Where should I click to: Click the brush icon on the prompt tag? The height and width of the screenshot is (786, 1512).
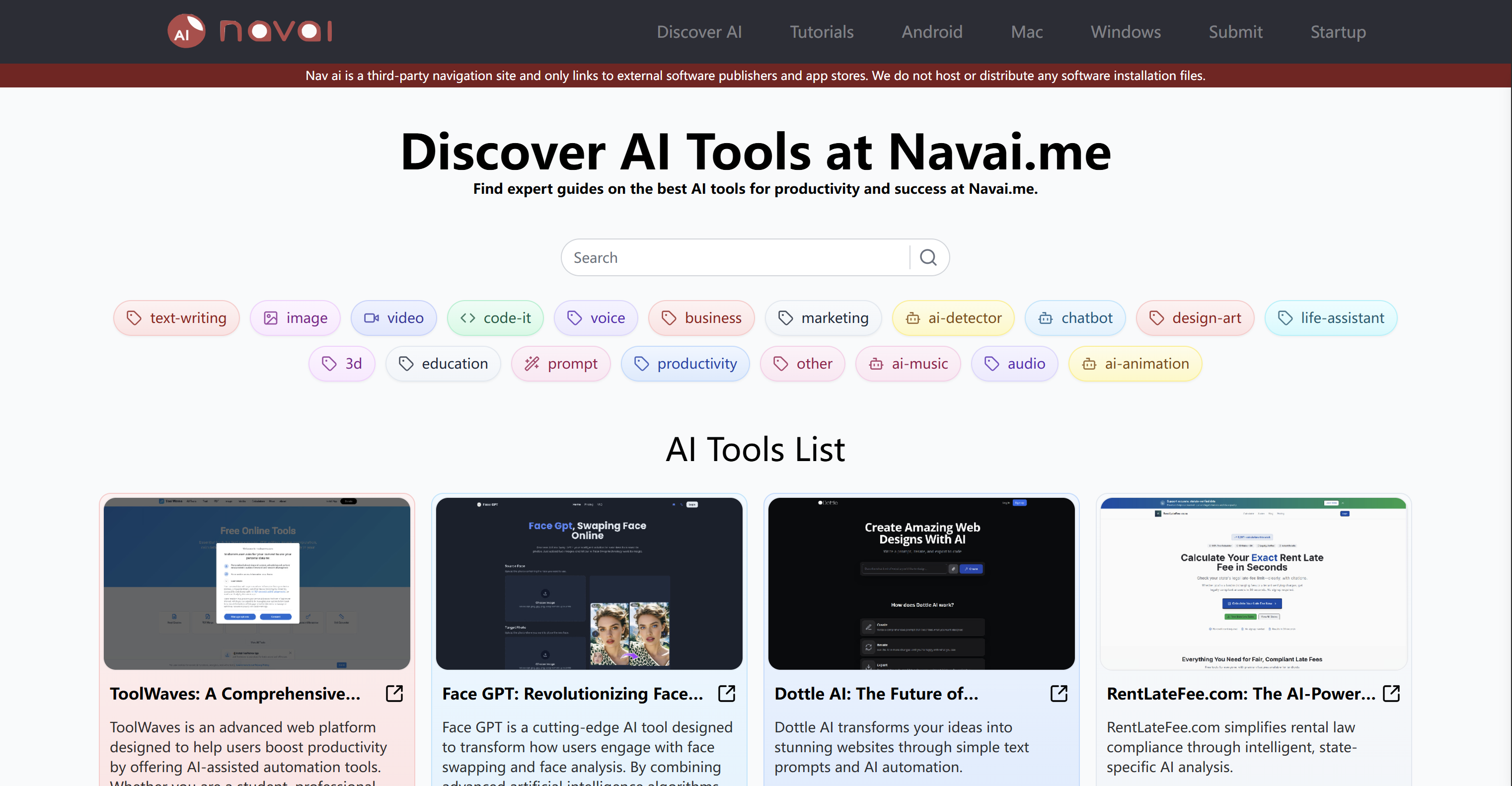(x=532, y=363)
